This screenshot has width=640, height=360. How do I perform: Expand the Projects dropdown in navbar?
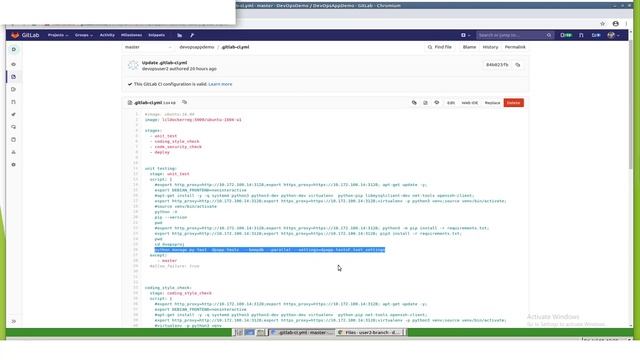point(58,35)
